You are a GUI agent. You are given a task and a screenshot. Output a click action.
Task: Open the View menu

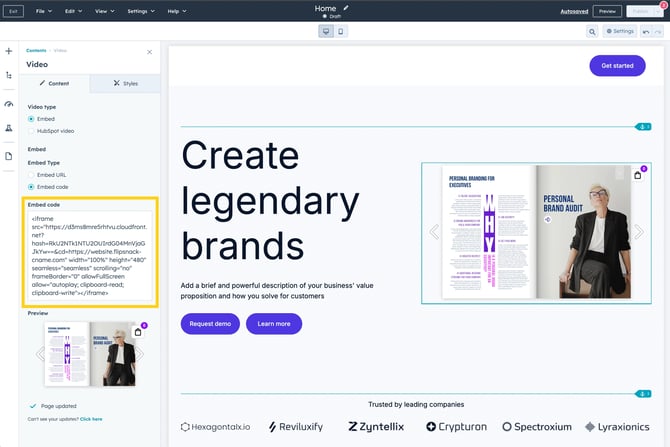pos(105,11)
